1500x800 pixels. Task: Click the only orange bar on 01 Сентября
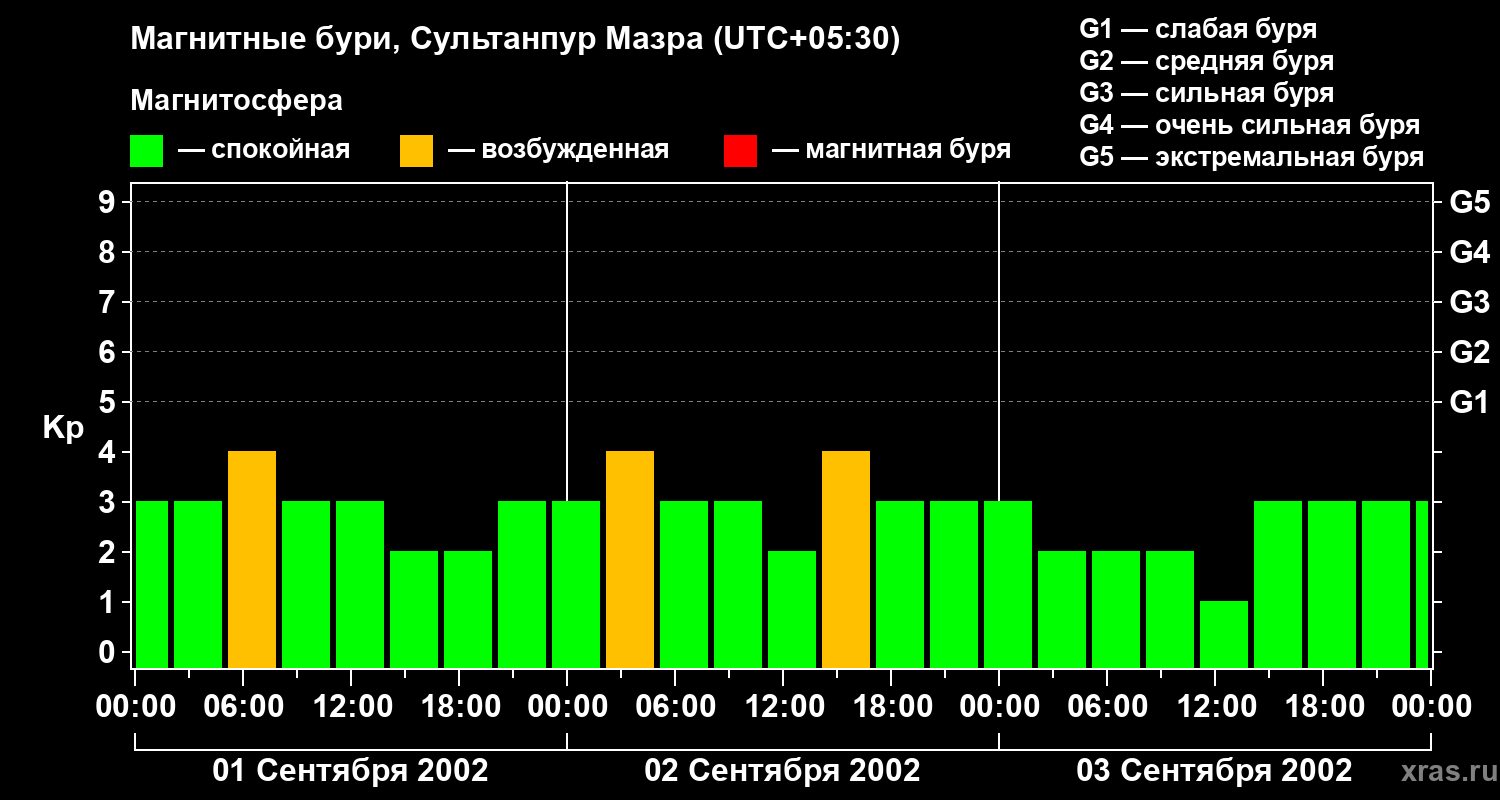[x=252, y=560]
